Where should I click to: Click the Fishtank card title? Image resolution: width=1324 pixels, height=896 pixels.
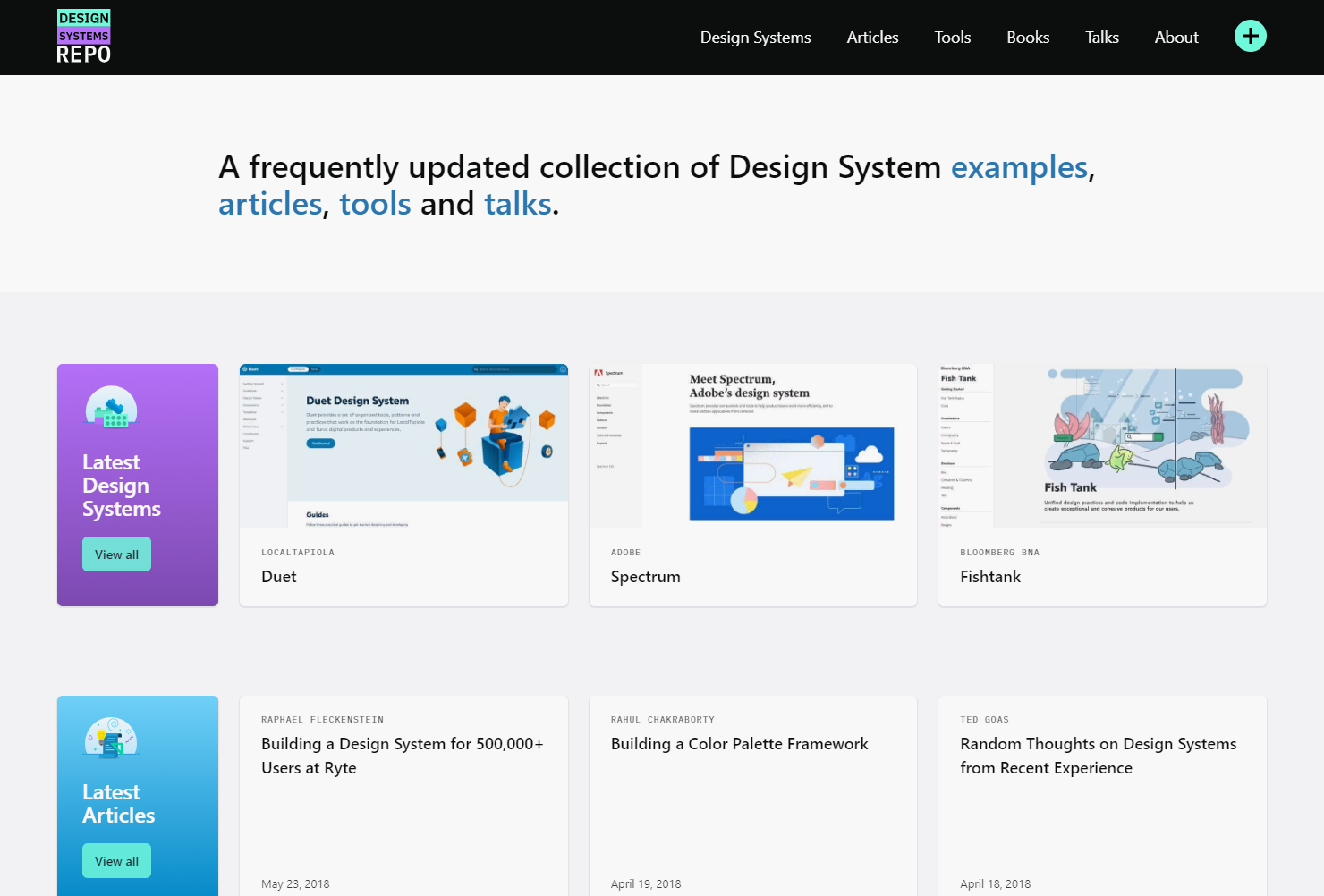tap(990, 577)
